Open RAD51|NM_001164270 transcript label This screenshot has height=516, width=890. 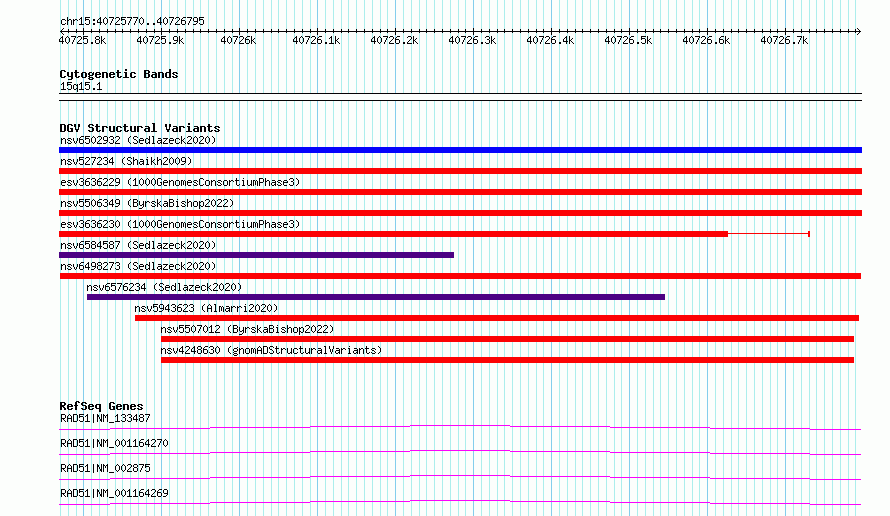[114, 443]
